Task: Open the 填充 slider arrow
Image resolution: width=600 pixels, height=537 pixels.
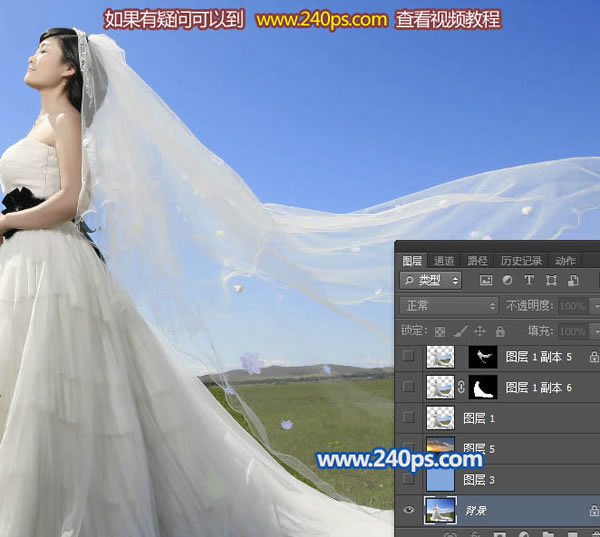Action: 596,331
